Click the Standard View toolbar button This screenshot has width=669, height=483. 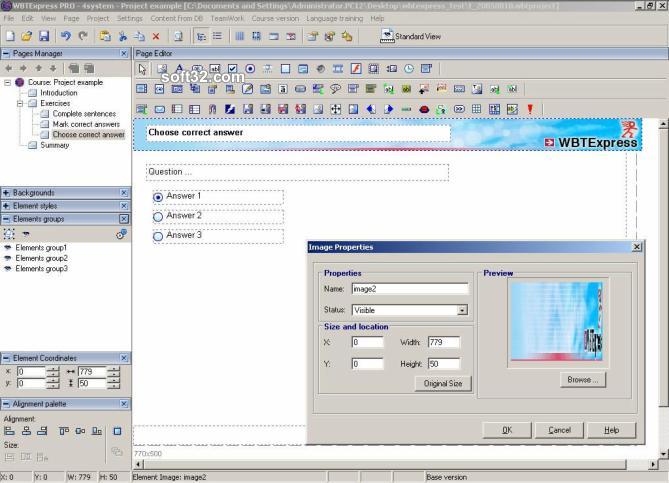tap(410, 36)
